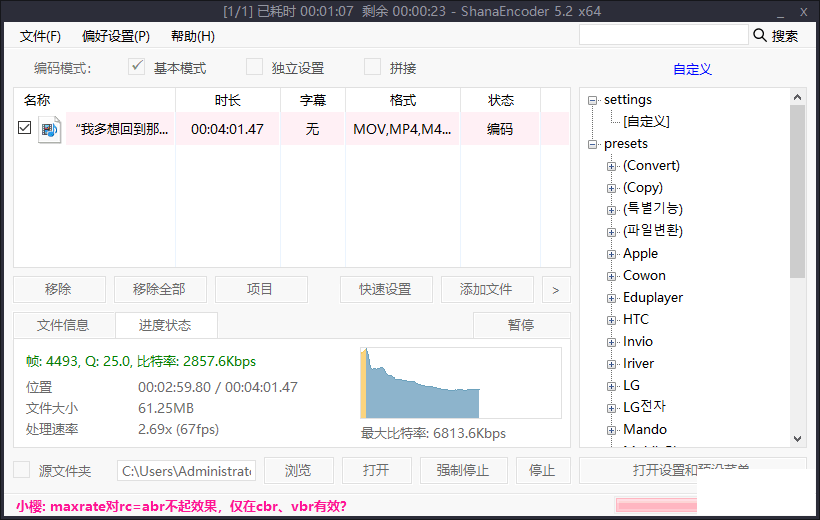Pause encoding with 暂停 button
This screenshot has width=820, height=520.
[521, 325]
